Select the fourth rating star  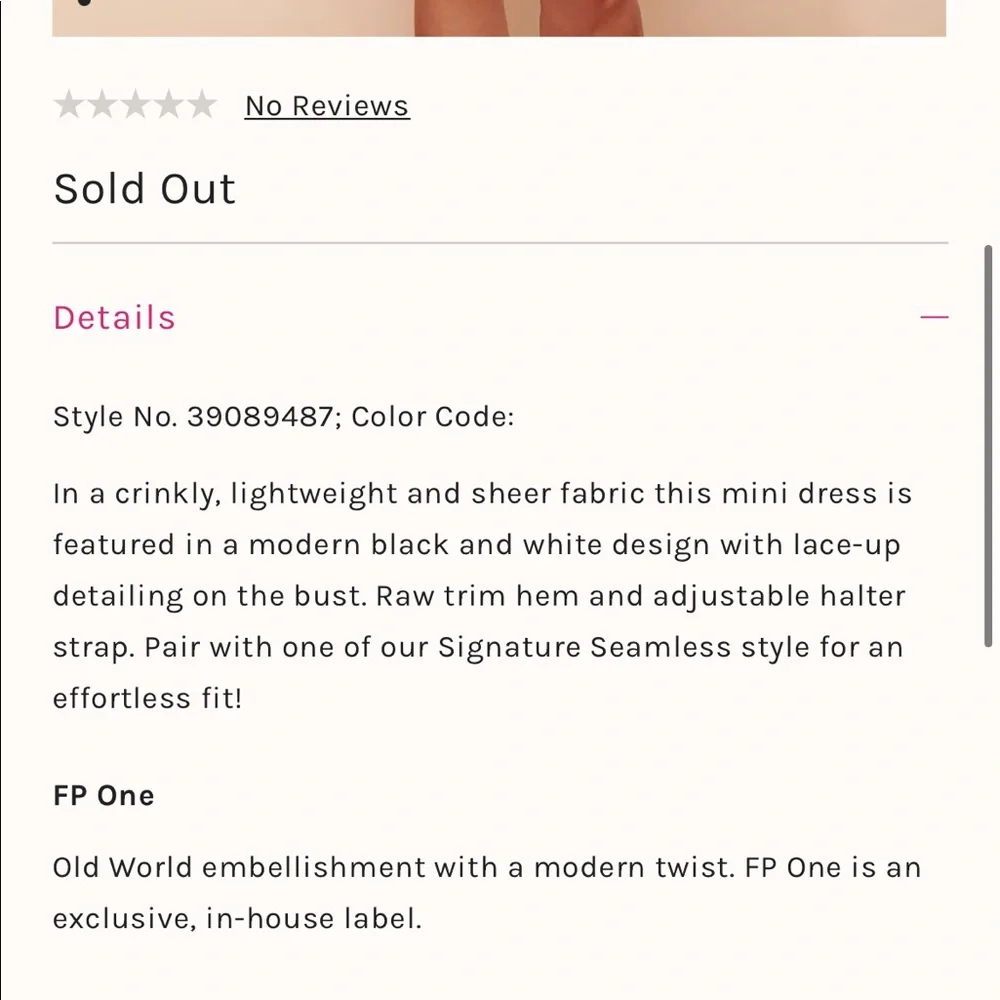[x=168, y=105]
